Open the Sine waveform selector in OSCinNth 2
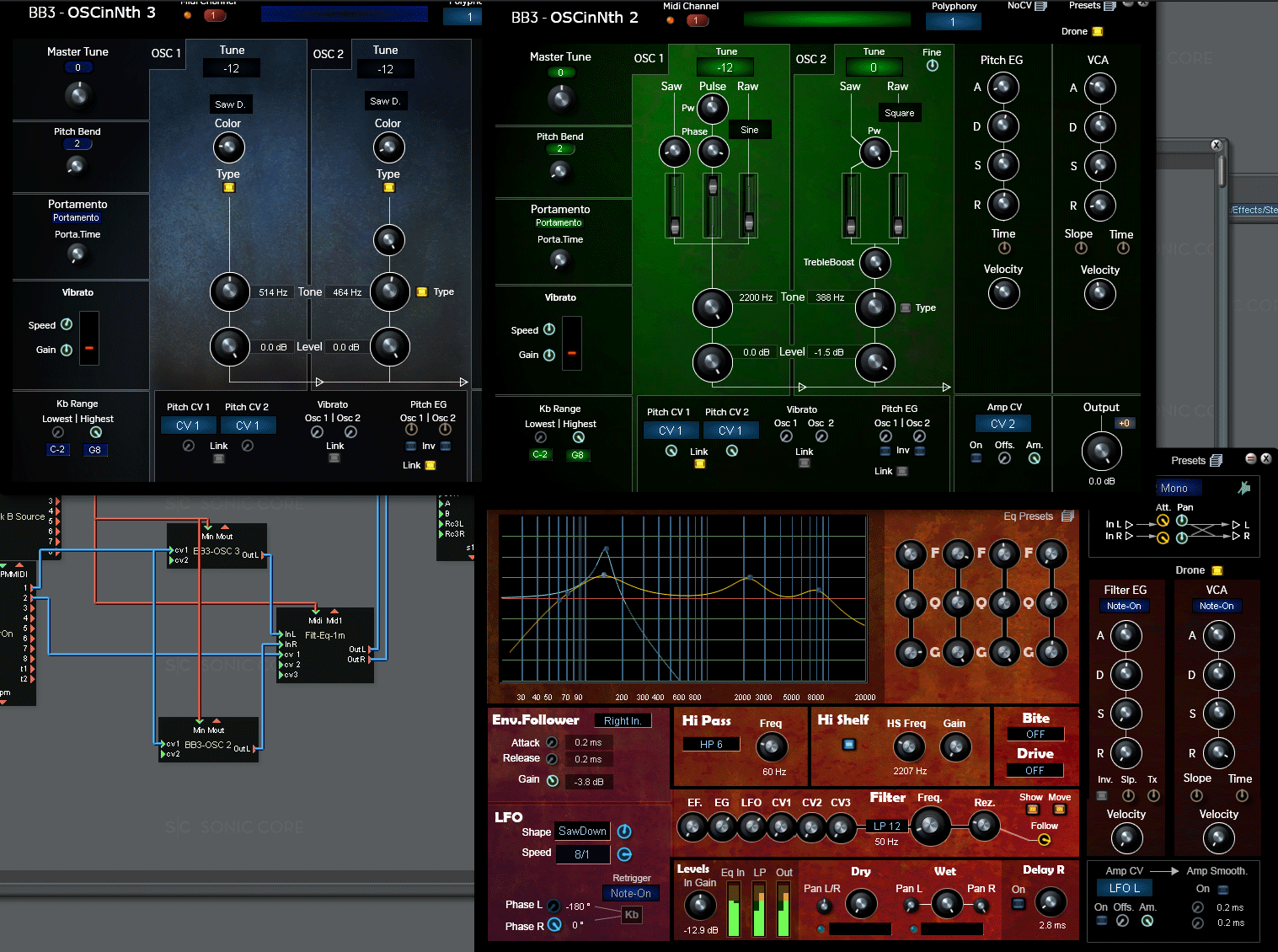 (750, 130)
